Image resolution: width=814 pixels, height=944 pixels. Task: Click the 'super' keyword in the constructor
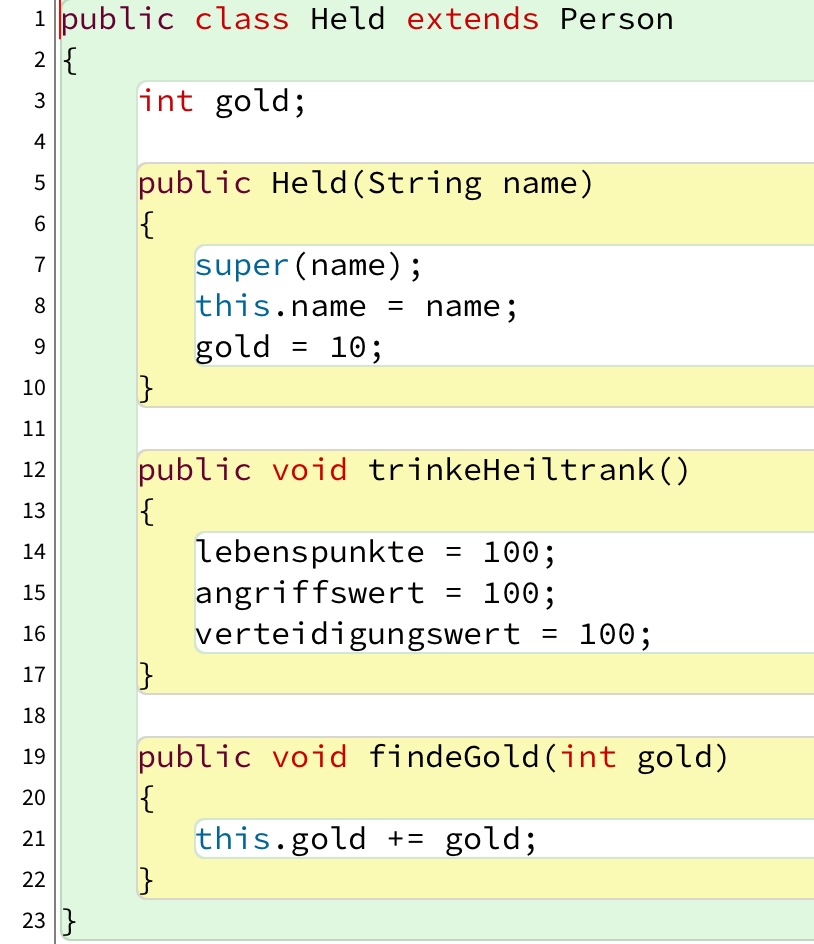point(242,265)
